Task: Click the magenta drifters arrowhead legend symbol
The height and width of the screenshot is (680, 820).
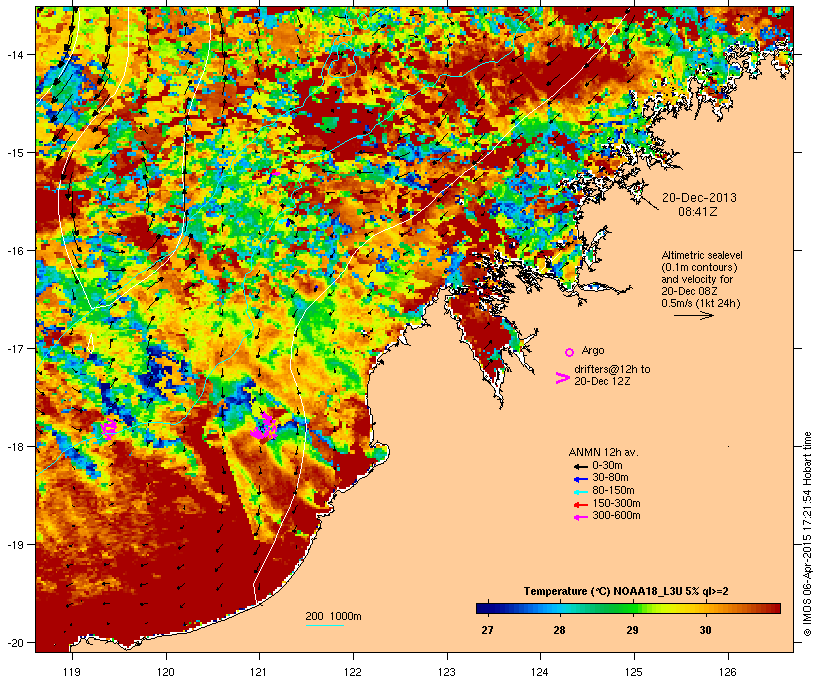Action: click(562, 378)
